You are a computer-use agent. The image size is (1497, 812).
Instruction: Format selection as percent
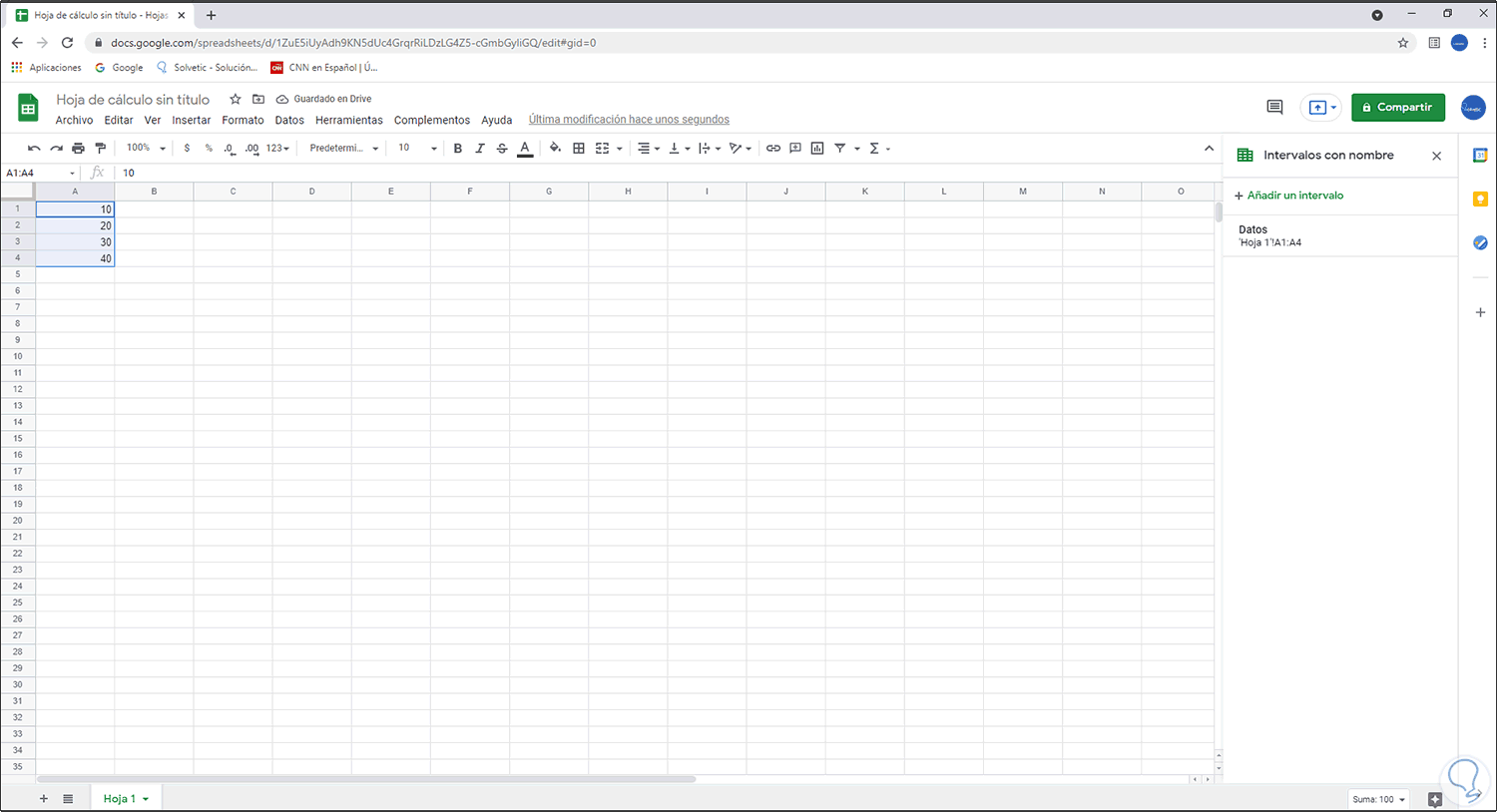coord(209,148)
